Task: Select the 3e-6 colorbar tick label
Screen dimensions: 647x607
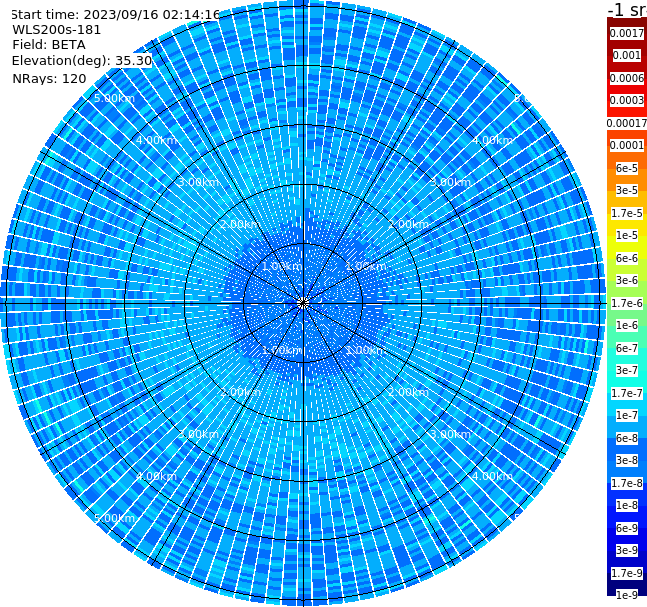Action: coord(627,280)
